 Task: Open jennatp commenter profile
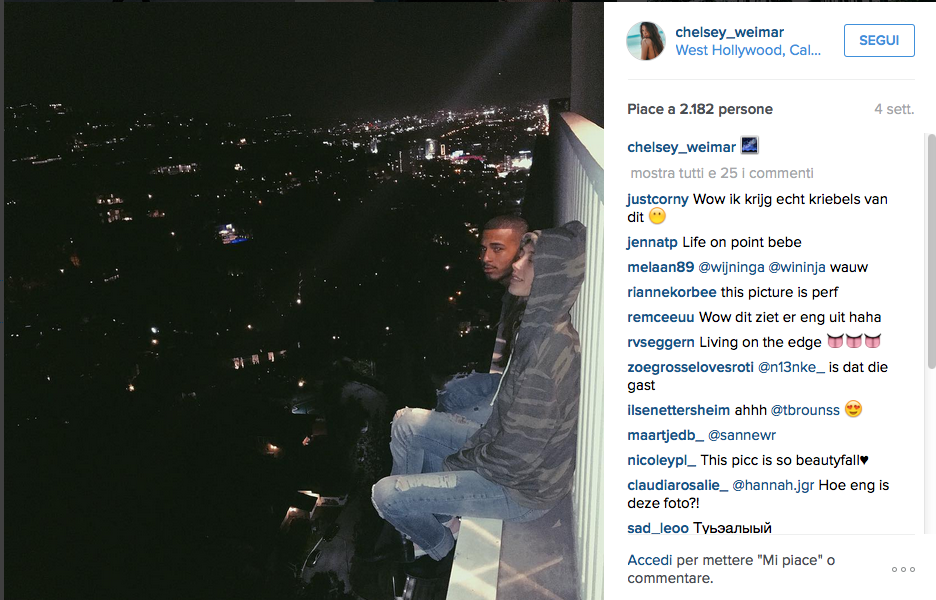coord(652,242)
